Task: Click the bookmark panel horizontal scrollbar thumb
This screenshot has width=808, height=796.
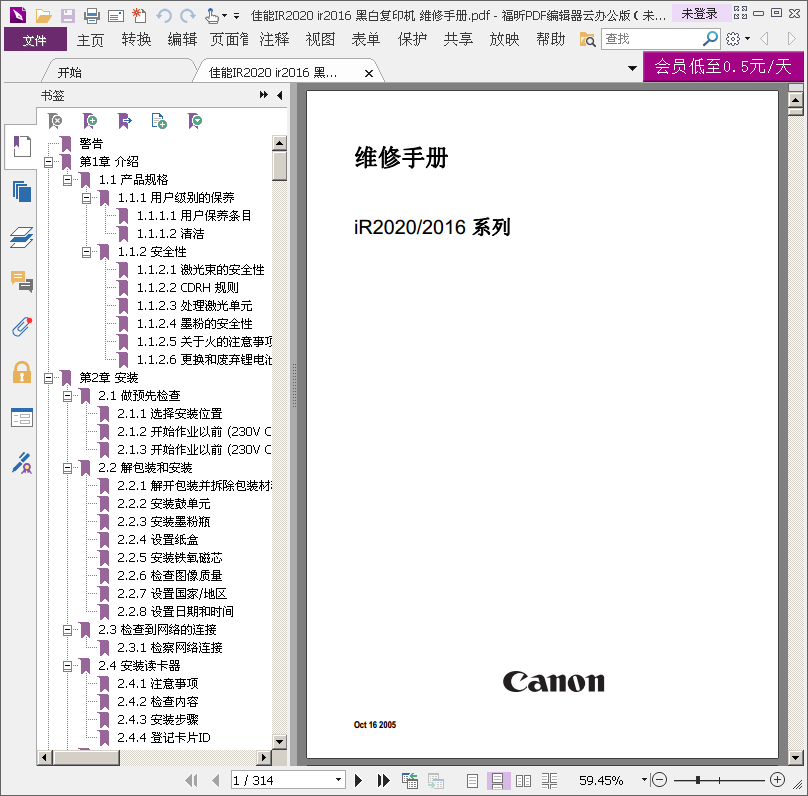Action: click(x=87, y=757)
